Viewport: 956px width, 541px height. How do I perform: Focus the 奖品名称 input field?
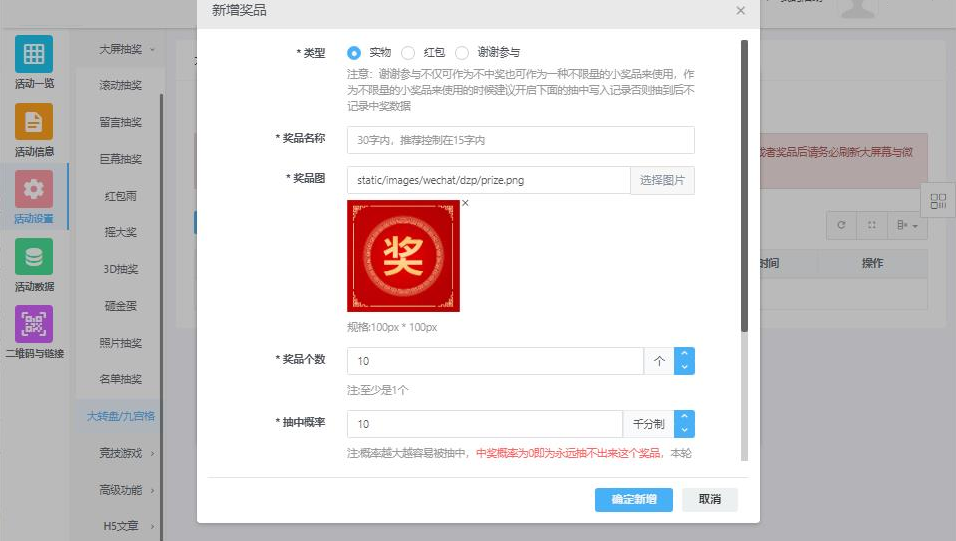pos(521,140)
